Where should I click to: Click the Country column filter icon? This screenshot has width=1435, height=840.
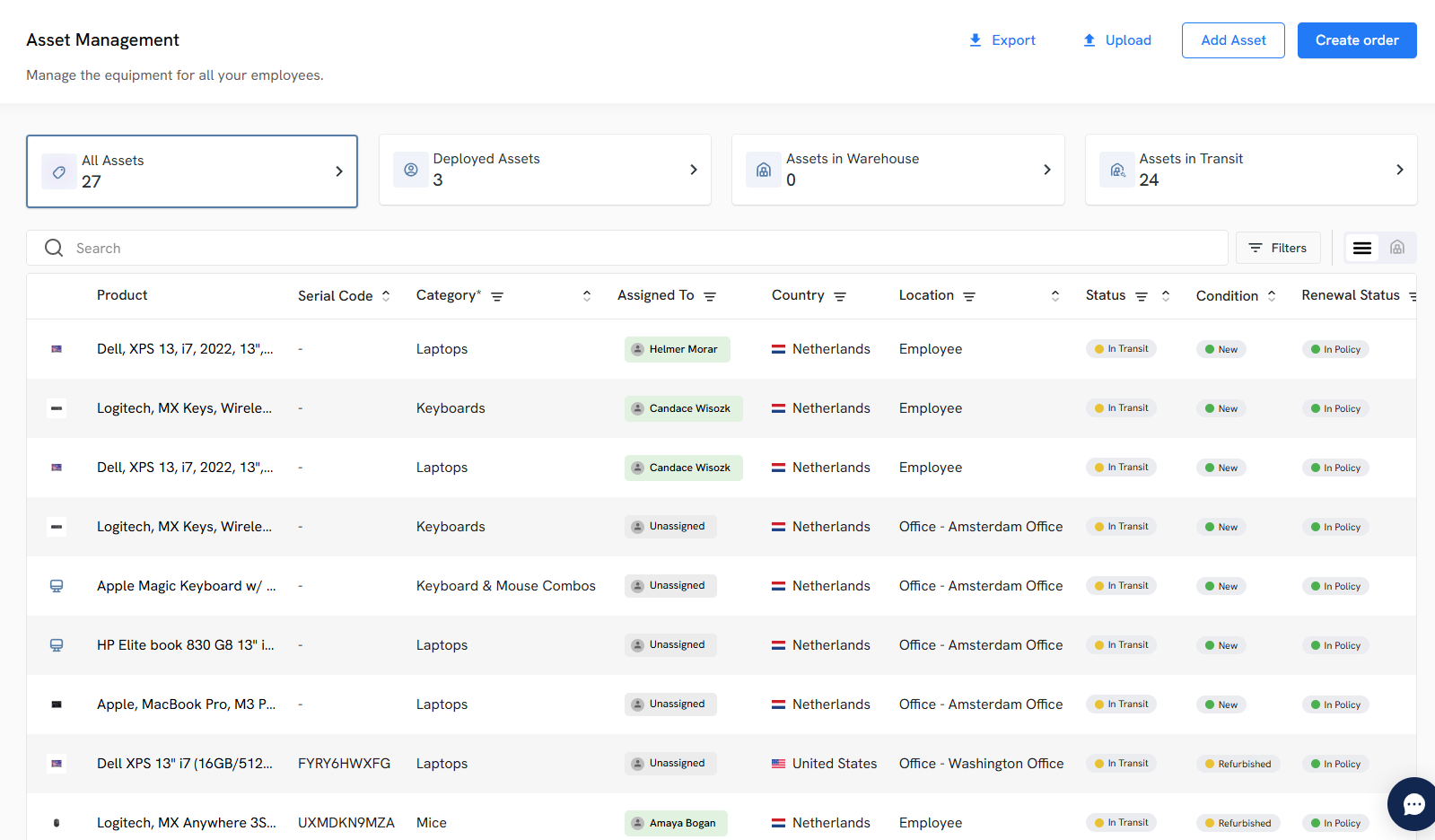840,296
